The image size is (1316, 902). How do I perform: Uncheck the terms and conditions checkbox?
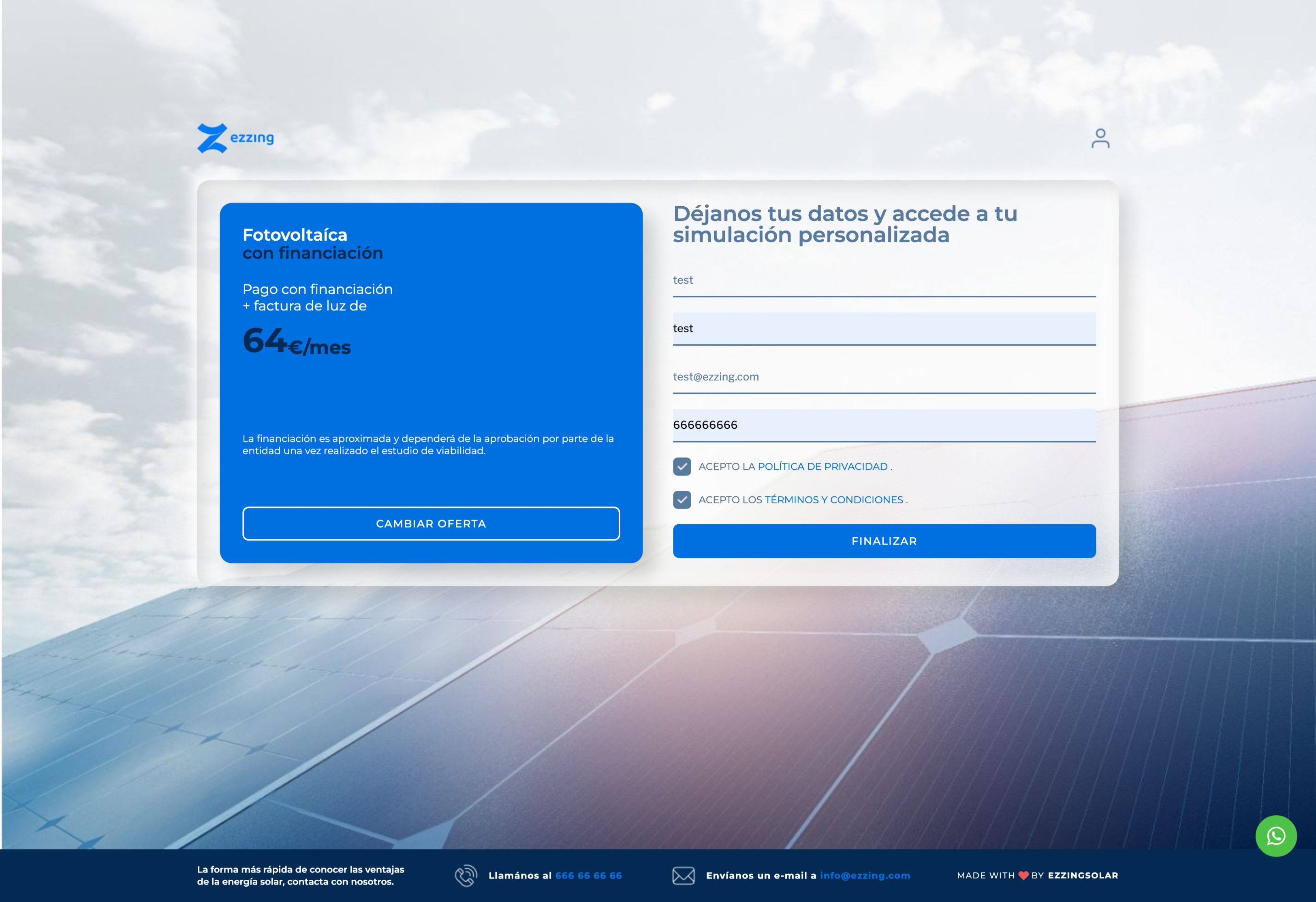point(682,500)
